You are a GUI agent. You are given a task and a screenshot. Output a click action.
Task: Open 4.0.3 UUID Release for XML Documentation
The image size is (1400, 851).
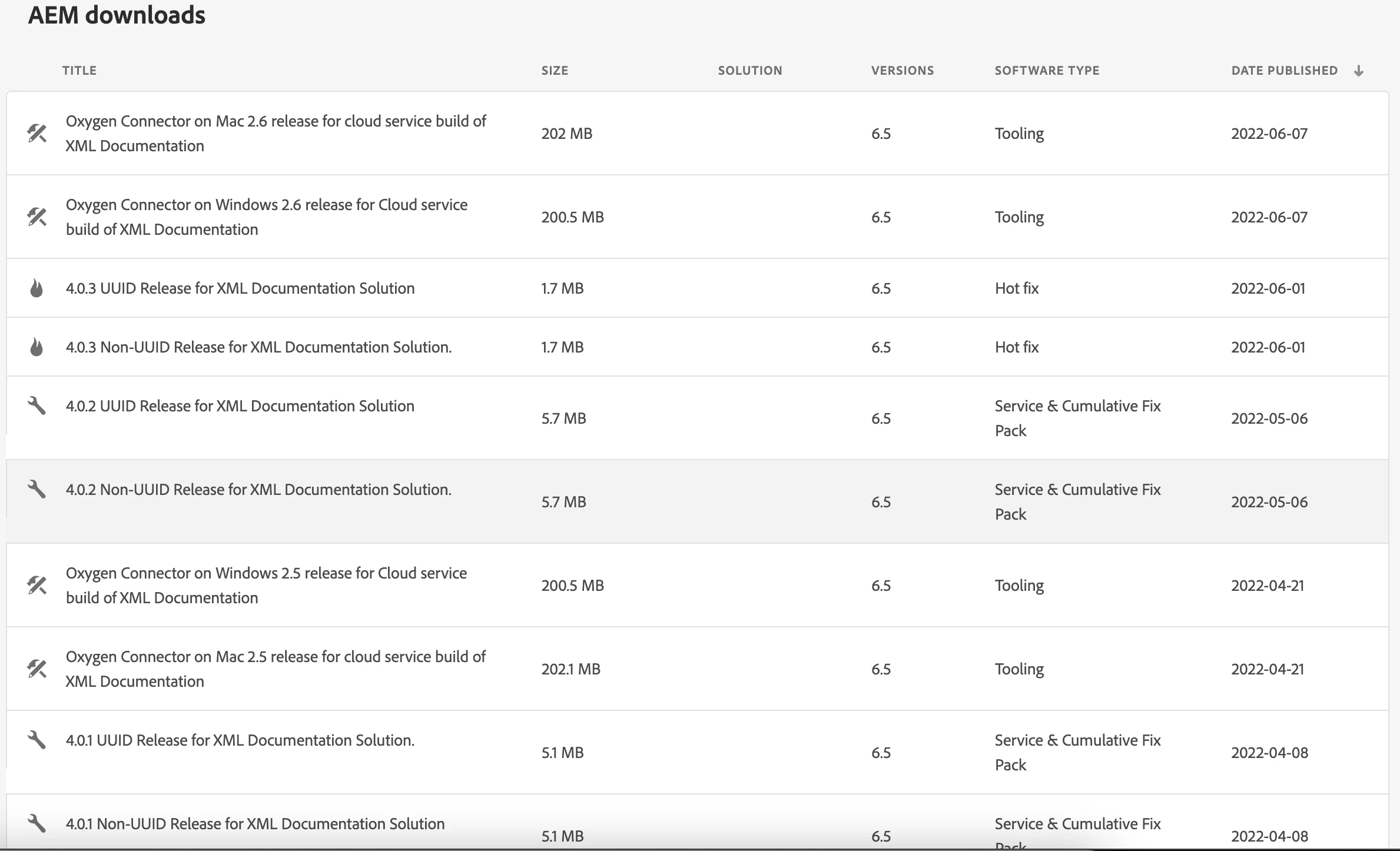tap(240, 288)
